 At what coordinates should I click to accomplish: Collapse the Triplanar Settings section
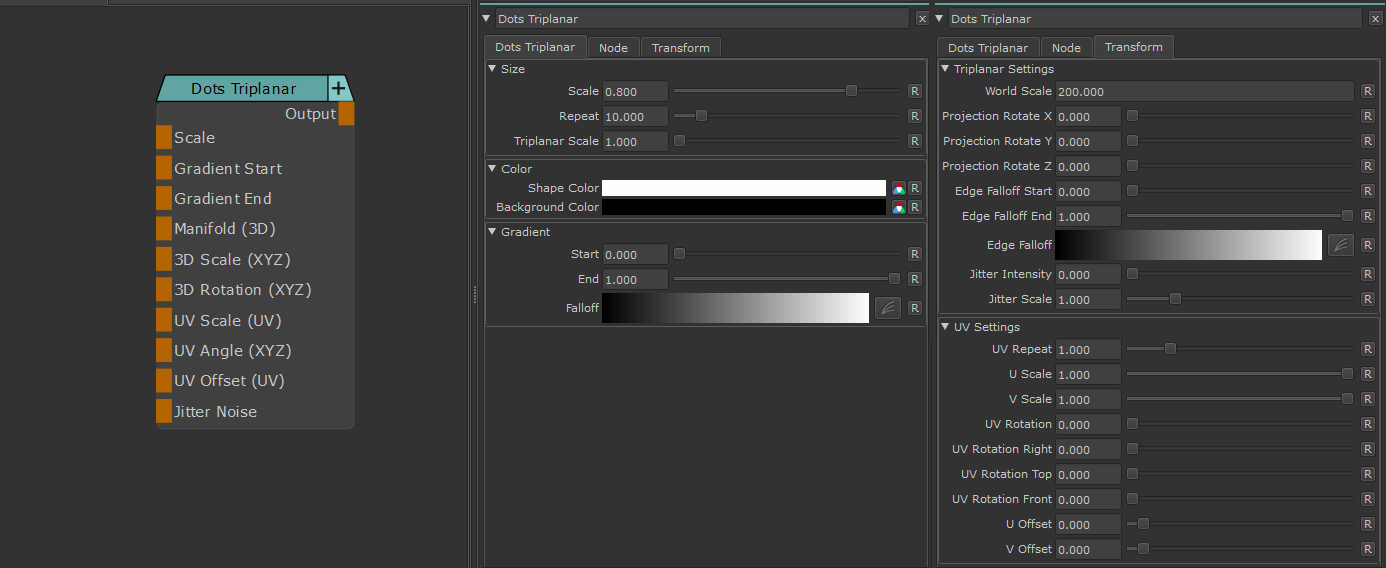(945, 69)
